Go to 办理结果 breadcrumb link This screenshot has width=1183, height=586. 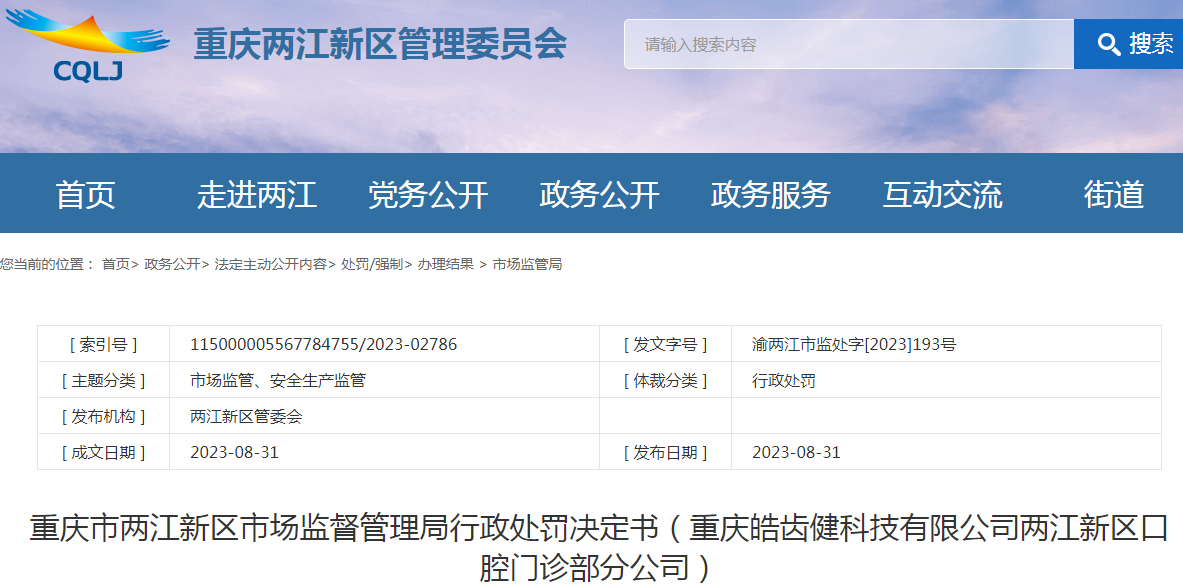tap(446, 264)
